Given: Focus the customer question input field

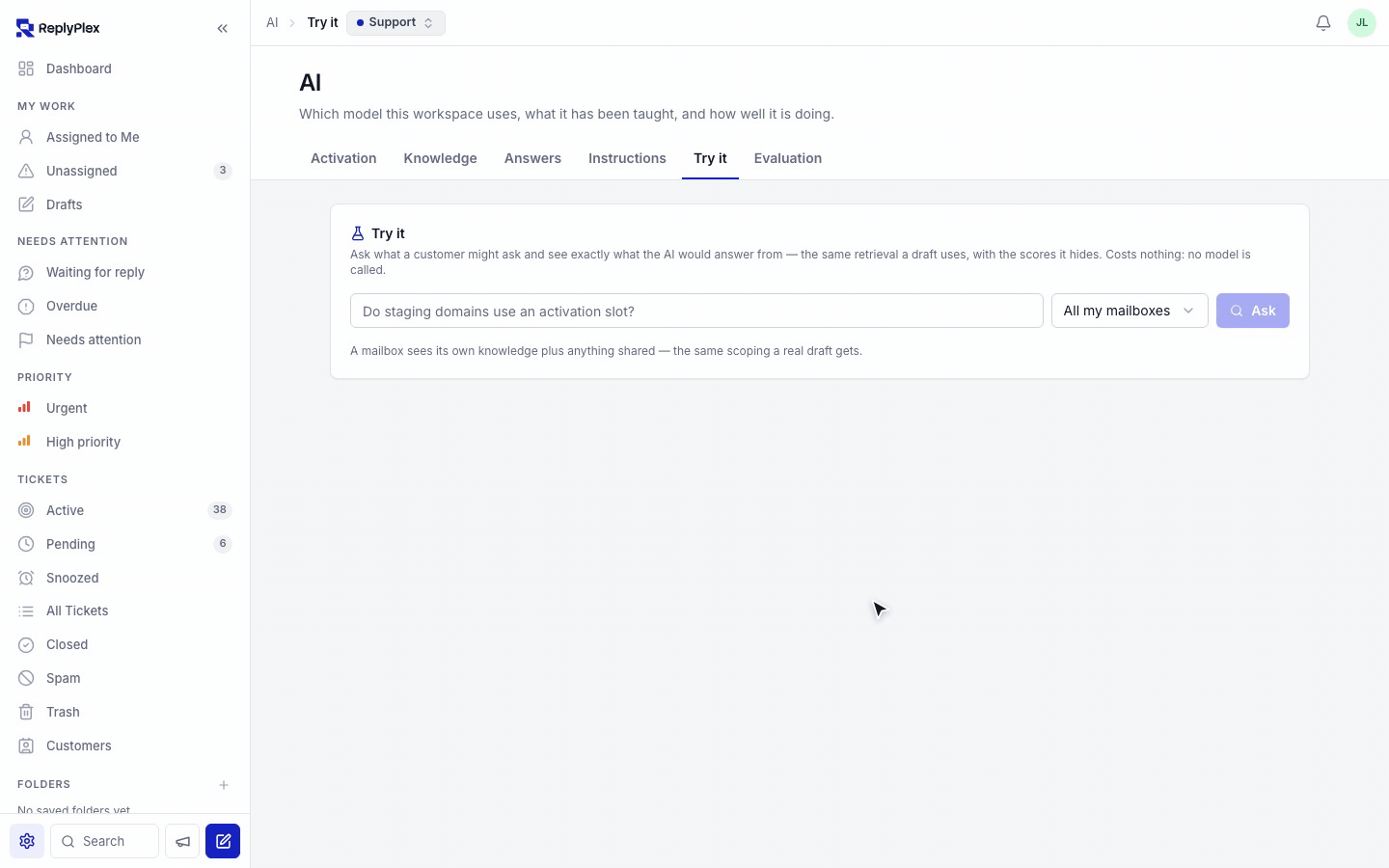Looking at the screenshot, I should [x=696, y=311].
